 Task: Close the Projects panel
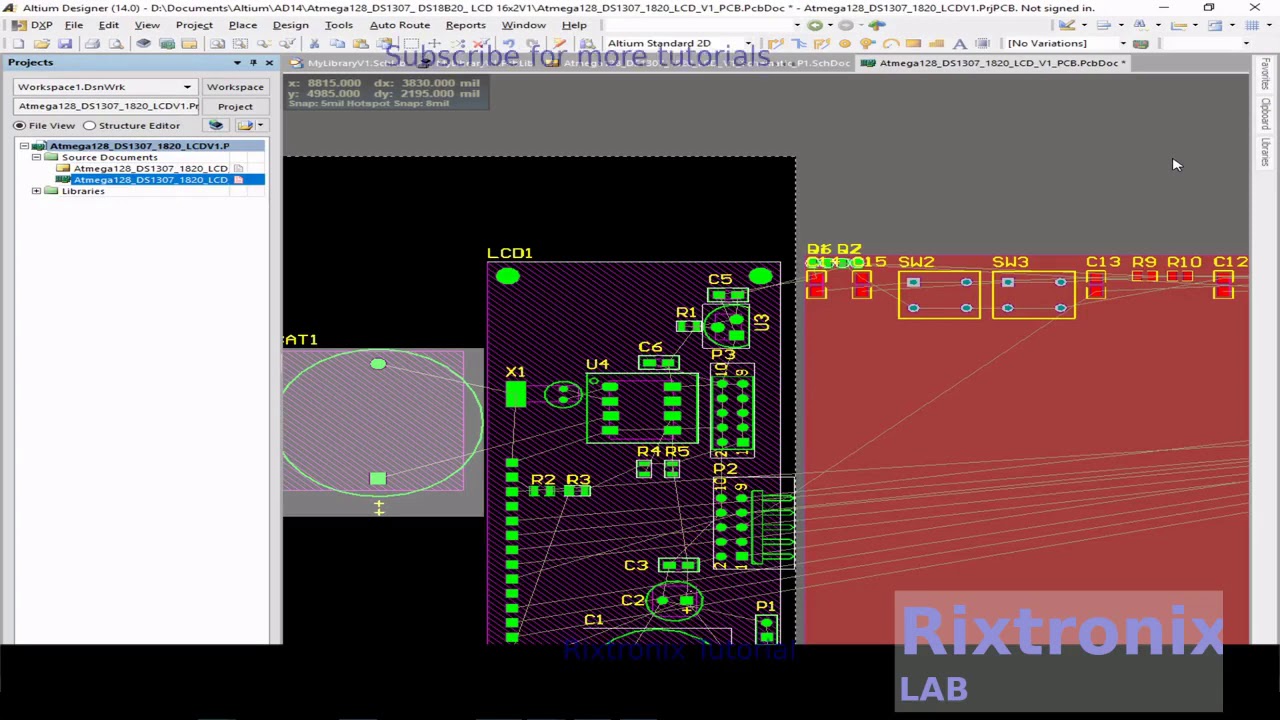click(269, 63)
